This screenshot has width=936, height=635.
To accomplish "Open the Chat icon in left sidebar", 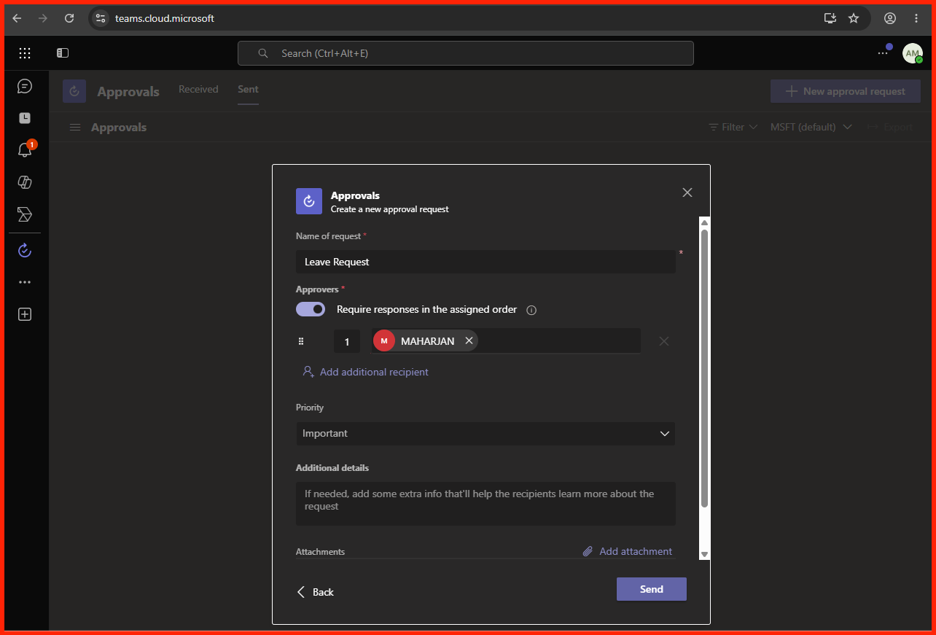I will (24, 87).
